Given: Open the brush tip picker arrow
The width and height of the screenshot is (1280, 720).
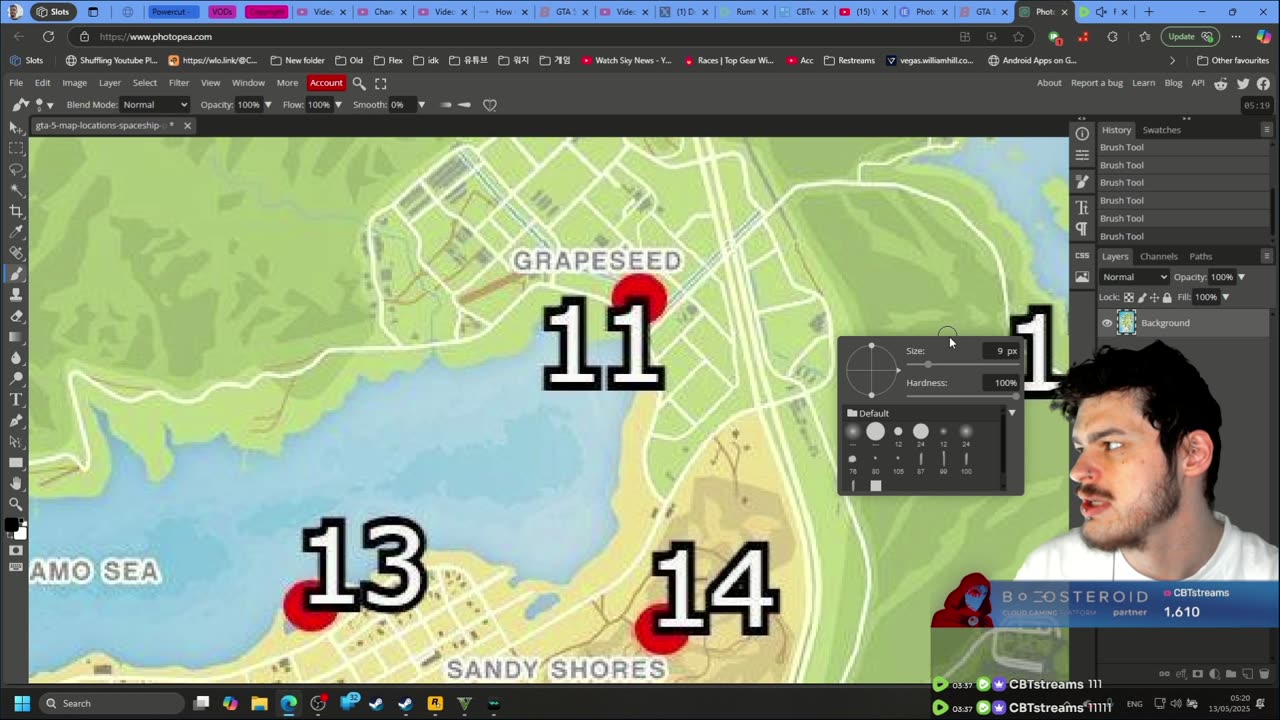Looking at the screenshot, I should 50,105.
